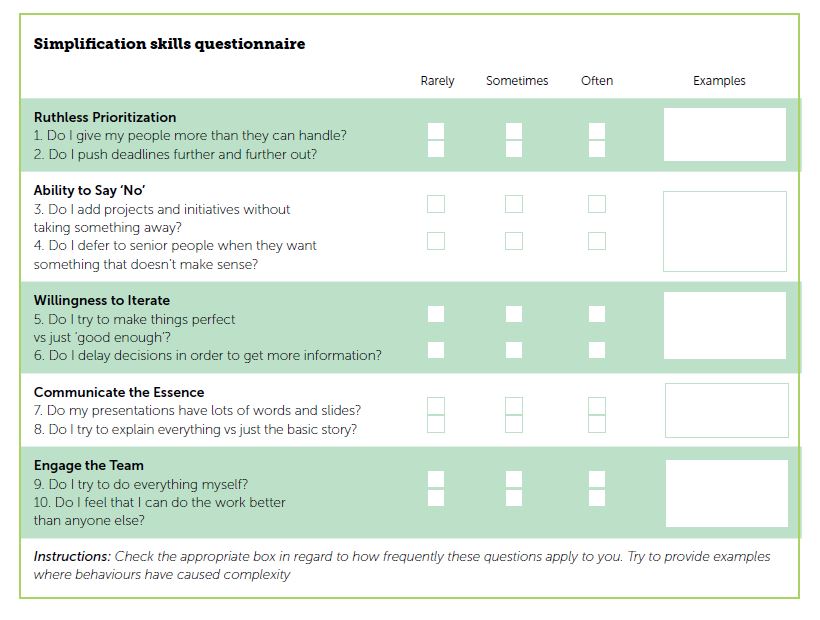
Task: Click the Communicate the Essence examples box
Action: point(726,410)
